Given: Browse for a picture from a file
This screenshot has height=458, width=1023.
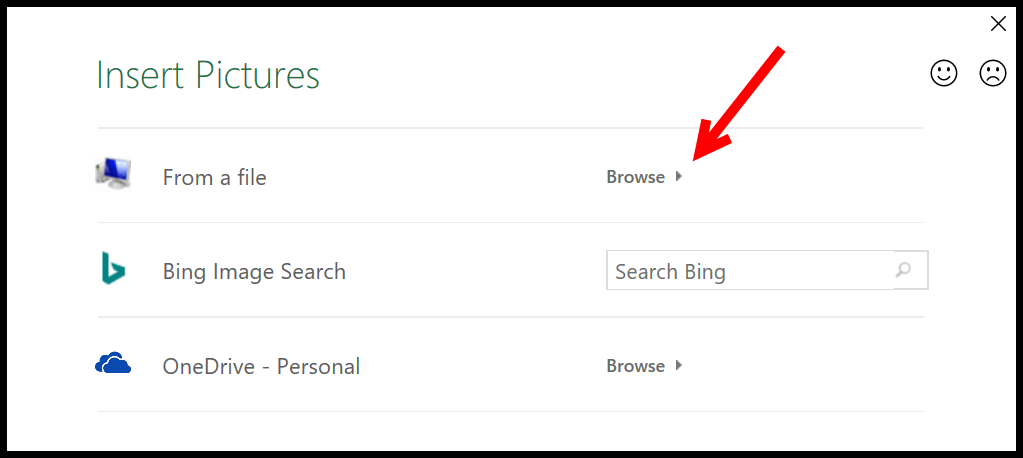Looking at the screenshot, I should (x=636, y=177).
